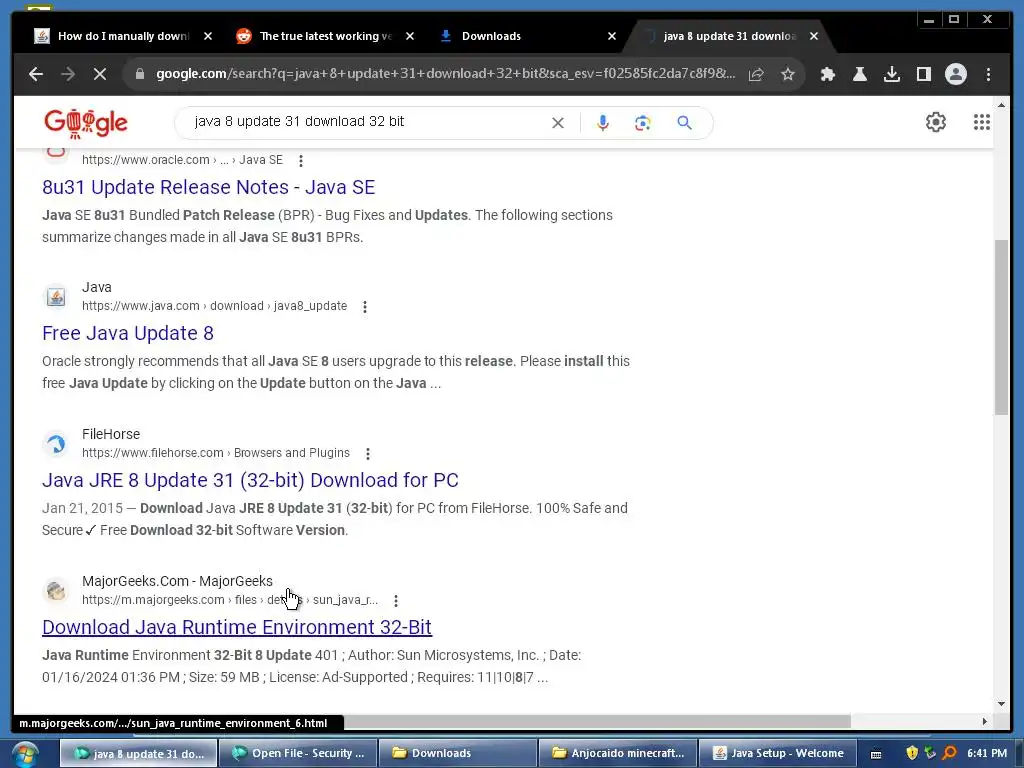Image resolution: width=1024 pixels, height=768 pixels.
Task: Switch to 'Open File - Security' taskbar item
Action: [298, 754]
